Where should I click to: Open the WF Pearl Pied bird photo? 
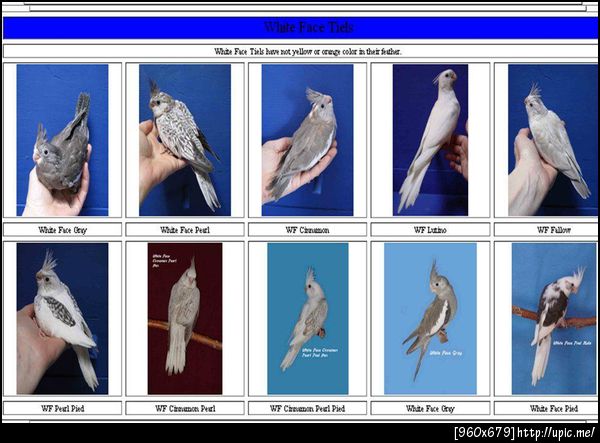(62, 318)
